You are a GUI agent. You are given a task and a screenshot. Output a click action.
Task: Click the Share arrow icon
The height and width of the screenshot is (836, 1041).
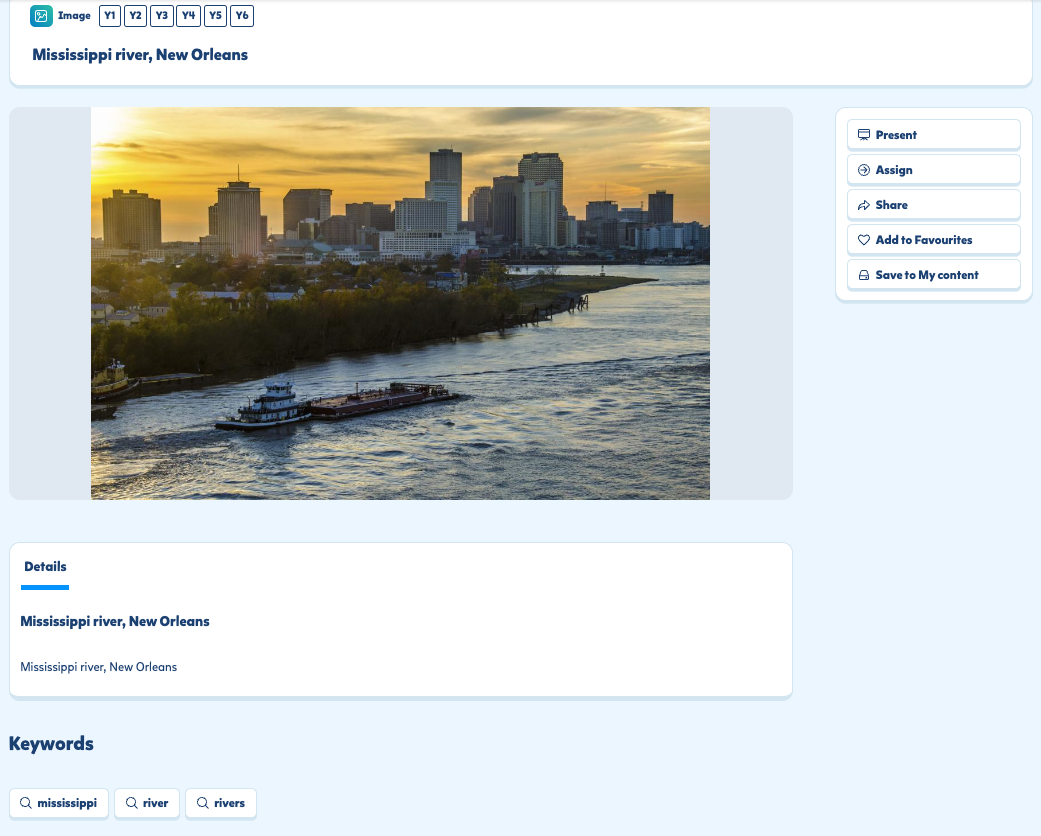864,205
